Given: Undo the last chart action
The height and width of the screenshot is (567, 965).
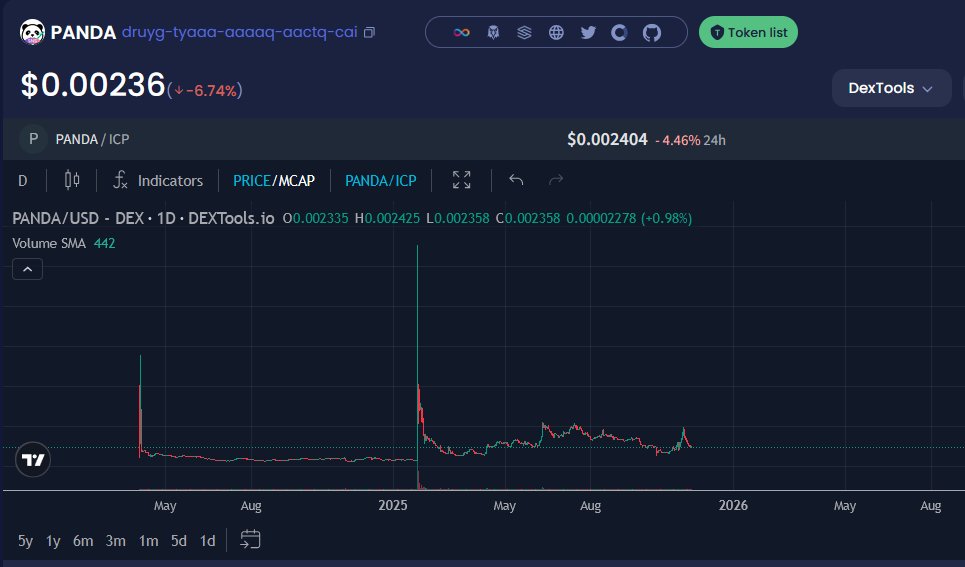Looking at the screenshot, I should click(516, 180).
